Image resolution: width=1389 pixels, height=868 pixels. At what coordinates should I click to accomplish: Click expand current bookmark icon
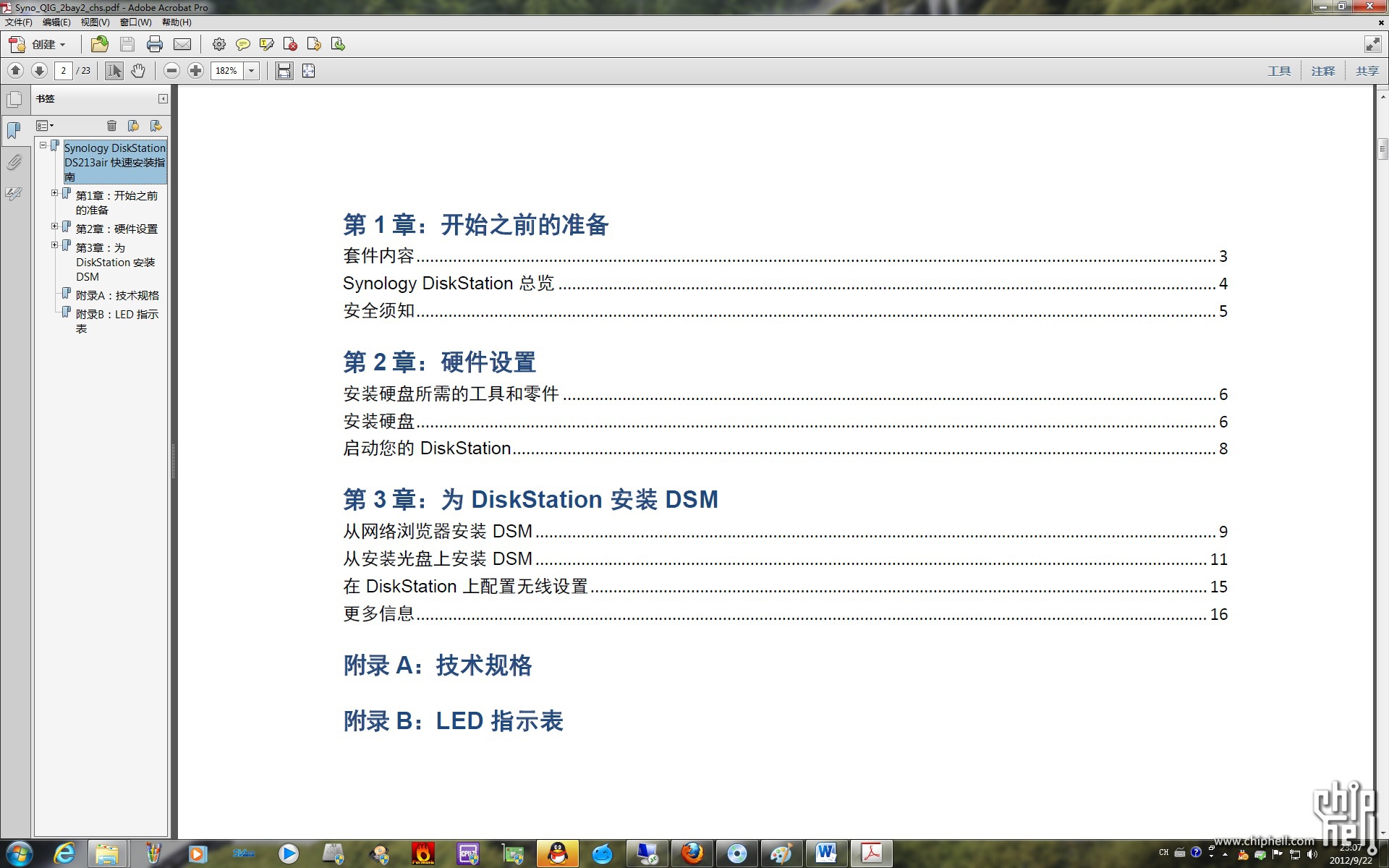click(x=156, y=126)
